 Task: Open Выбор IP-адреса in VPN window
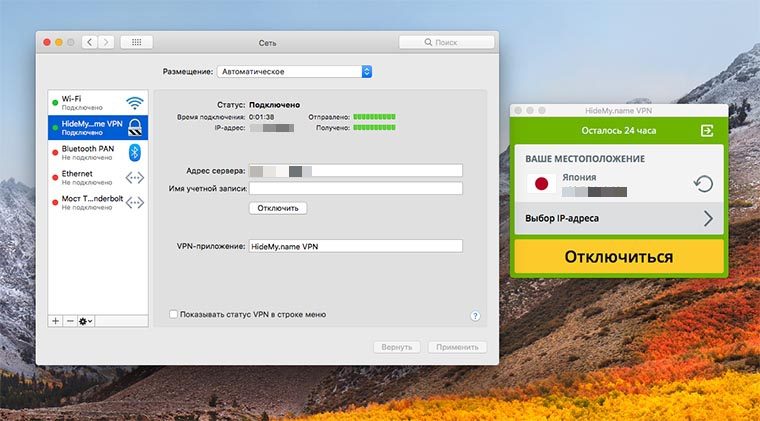(x=619, y=218)
